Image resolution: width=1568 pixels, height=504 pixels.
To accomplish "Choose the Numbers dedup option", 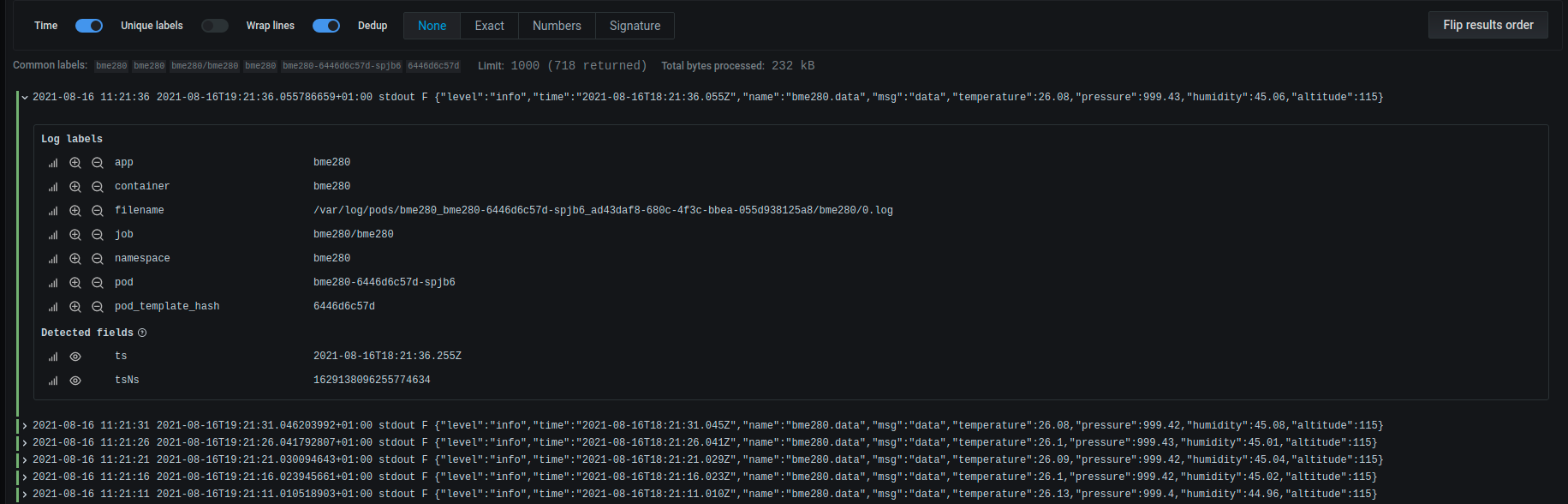I will [557, 26].
